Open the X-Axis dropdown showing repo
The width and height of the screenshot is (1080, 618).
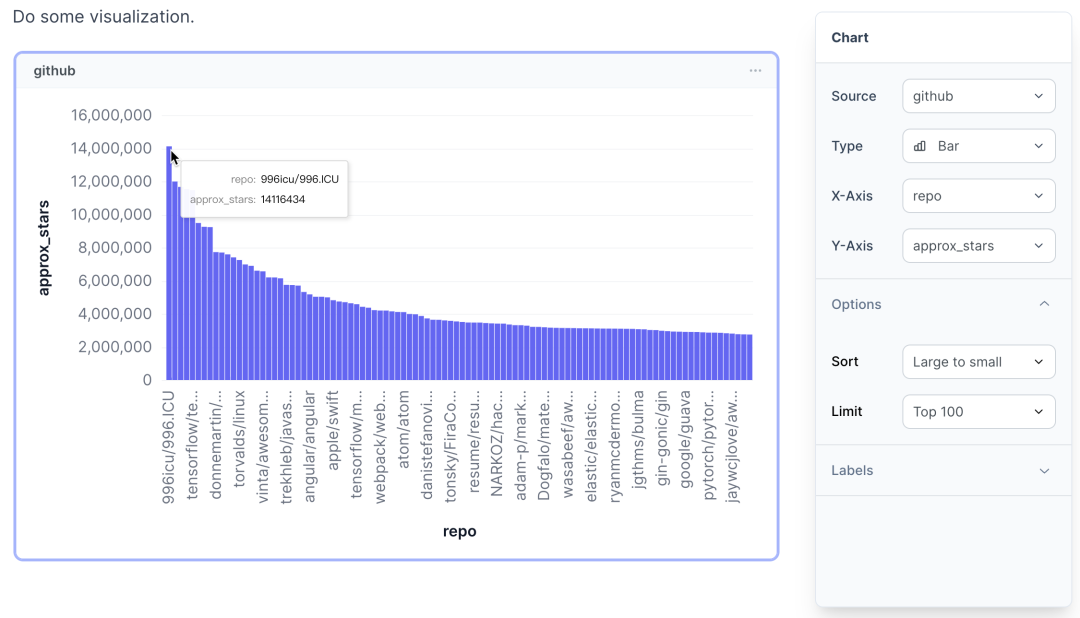click(x=978, y=196)
